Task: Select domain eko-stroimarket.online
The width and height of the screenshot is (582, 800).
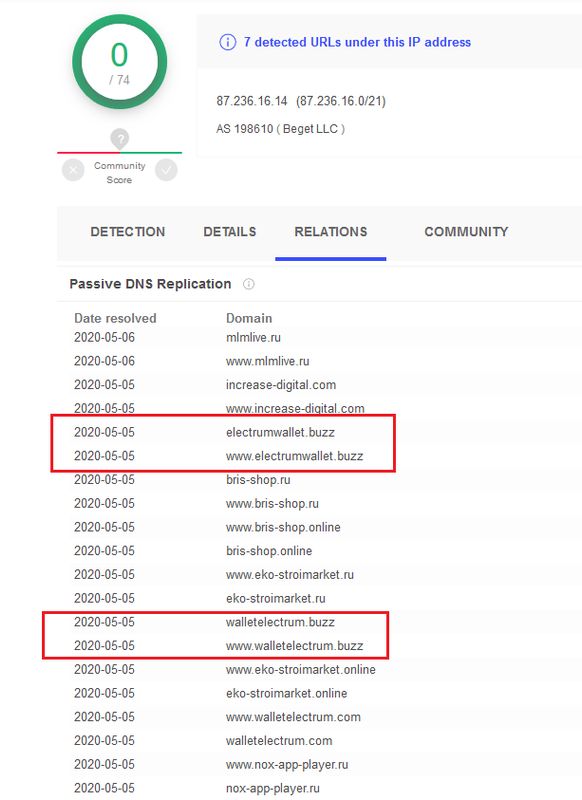Action: (x=287, y=693)
